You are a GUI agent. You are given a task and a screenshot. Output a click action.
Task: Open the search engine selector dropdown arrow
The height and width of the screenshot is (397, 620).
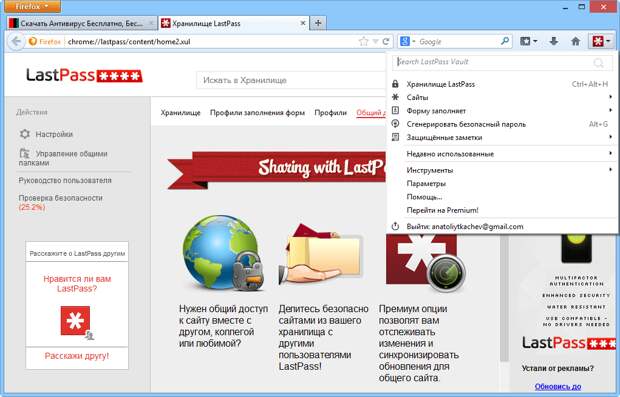tap(414, 42)
